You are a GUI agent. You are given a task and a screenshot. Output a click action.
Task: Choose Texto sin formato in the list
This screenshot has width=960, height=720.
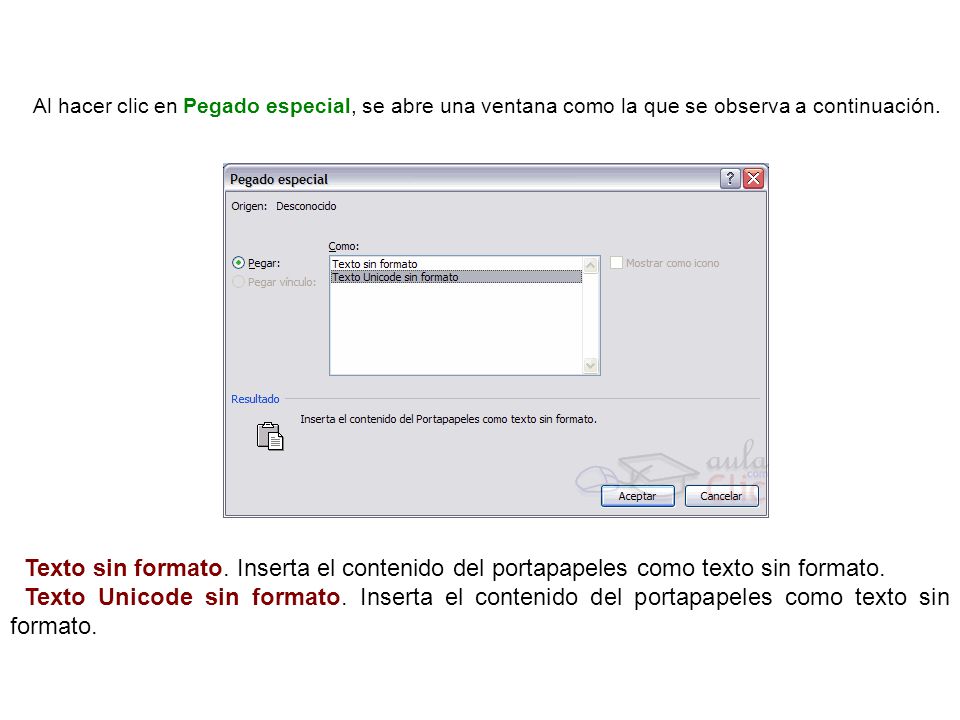click(456, 264)
